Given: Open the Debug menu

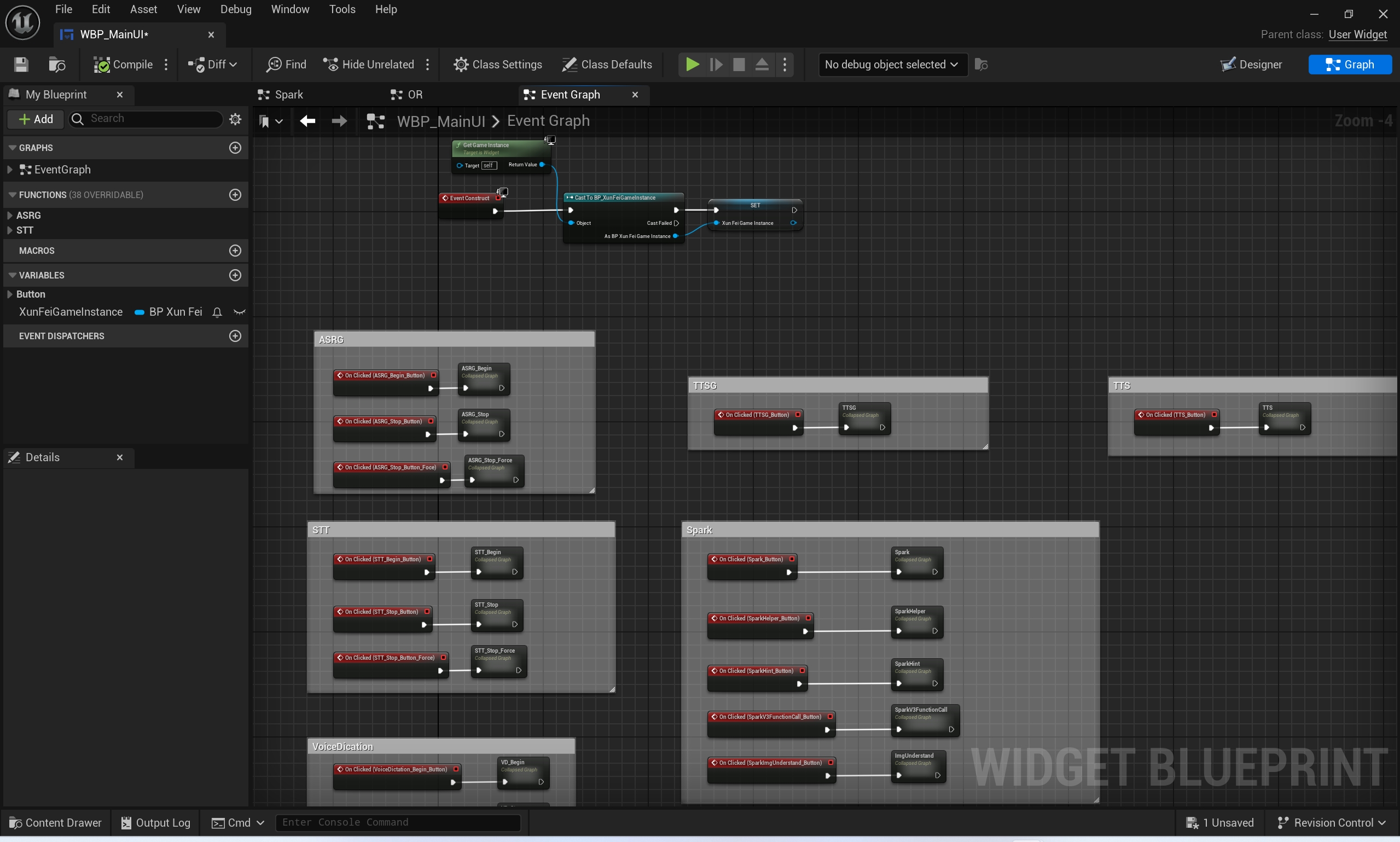Looking at the screenshot, I should point(236,10).
